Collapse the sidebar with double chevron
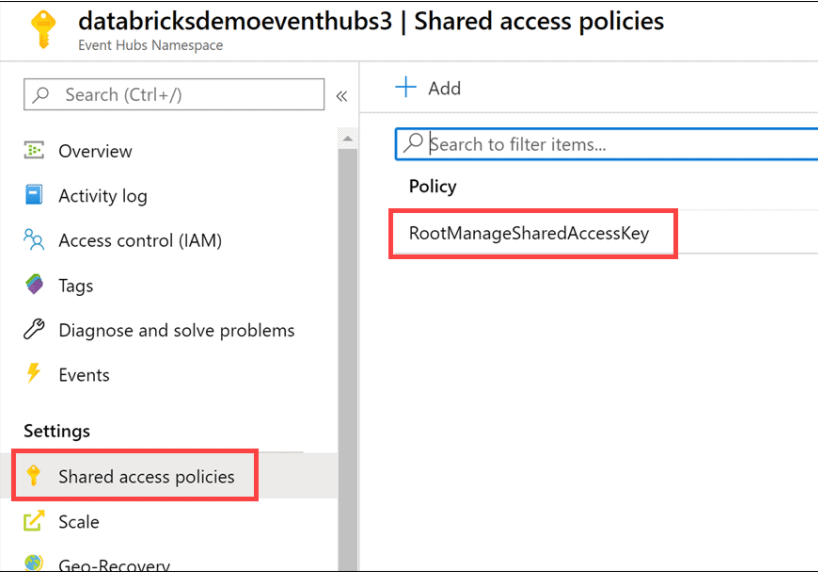 [341, 96]
